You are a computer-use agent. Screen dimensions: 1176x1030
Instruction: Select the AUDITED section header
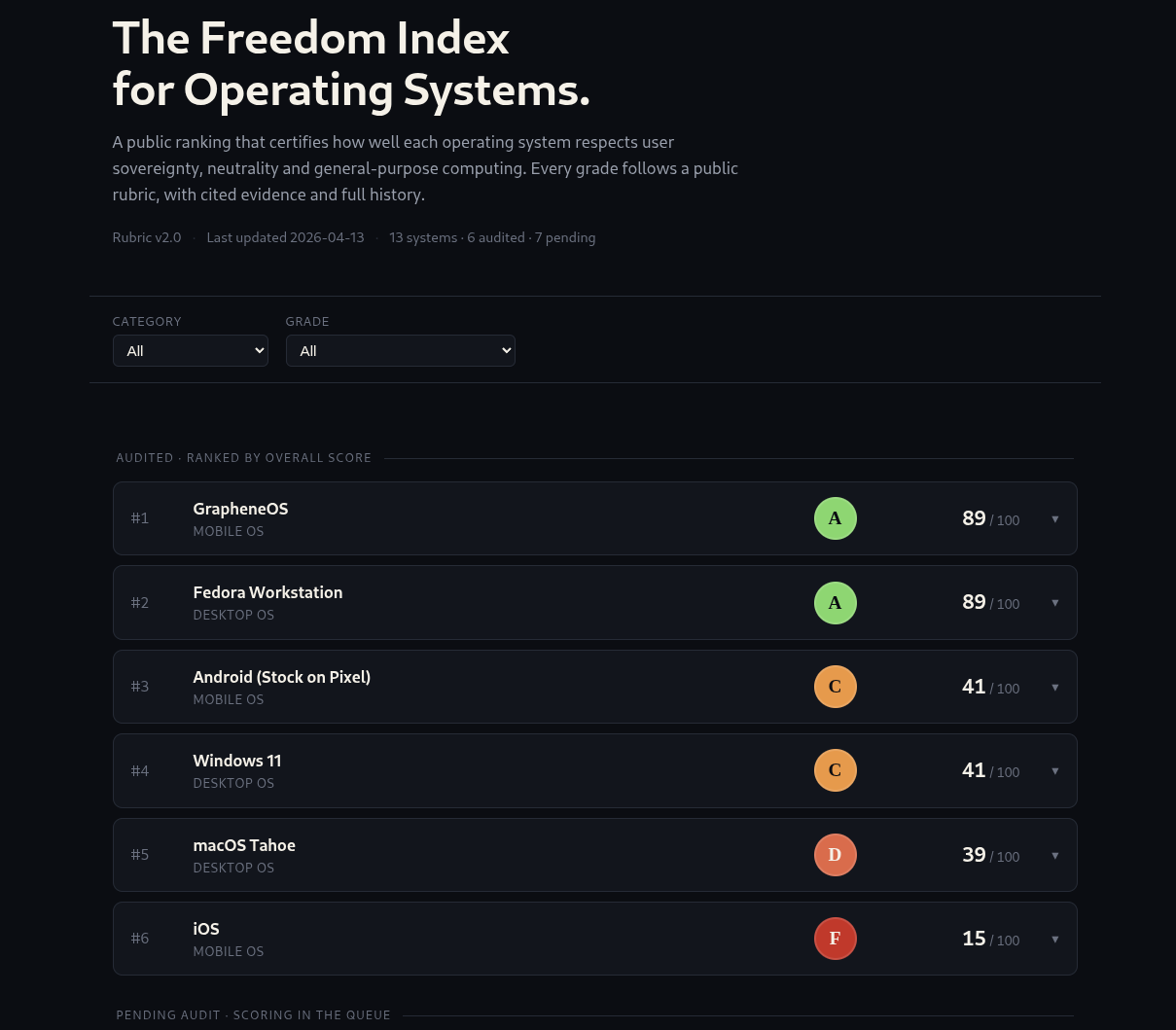pos(243,457)
